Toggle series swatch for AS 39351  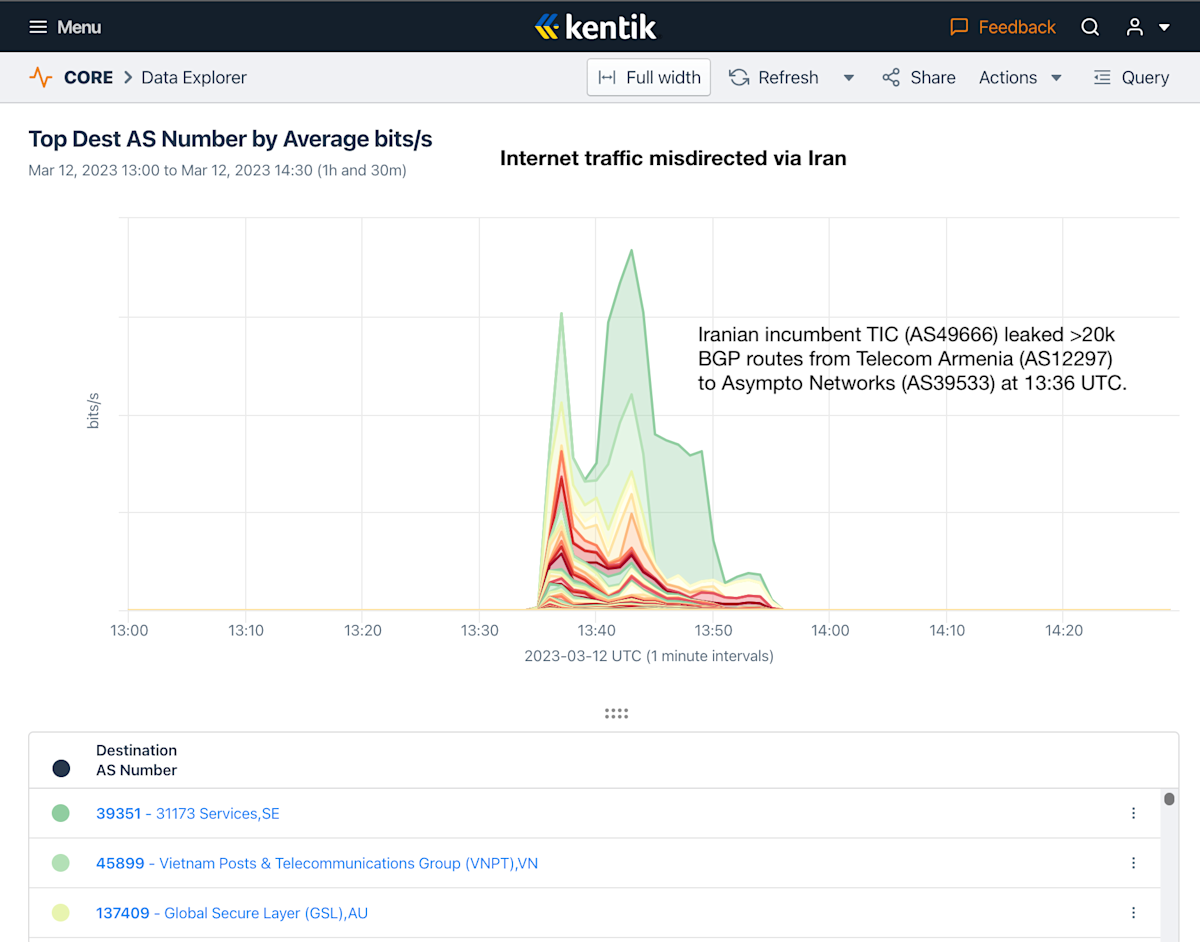61,813
